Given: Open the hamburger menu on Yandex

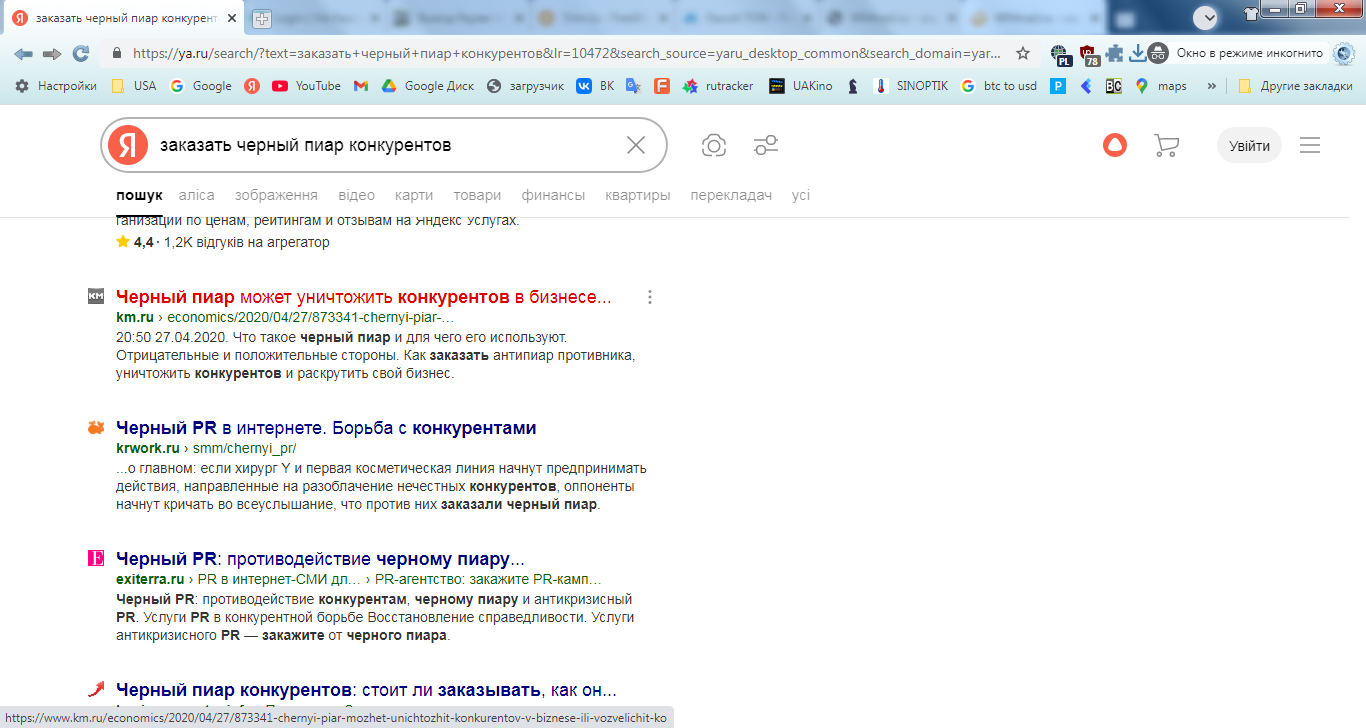Looking at the screenshot, I should (1310, 146).
